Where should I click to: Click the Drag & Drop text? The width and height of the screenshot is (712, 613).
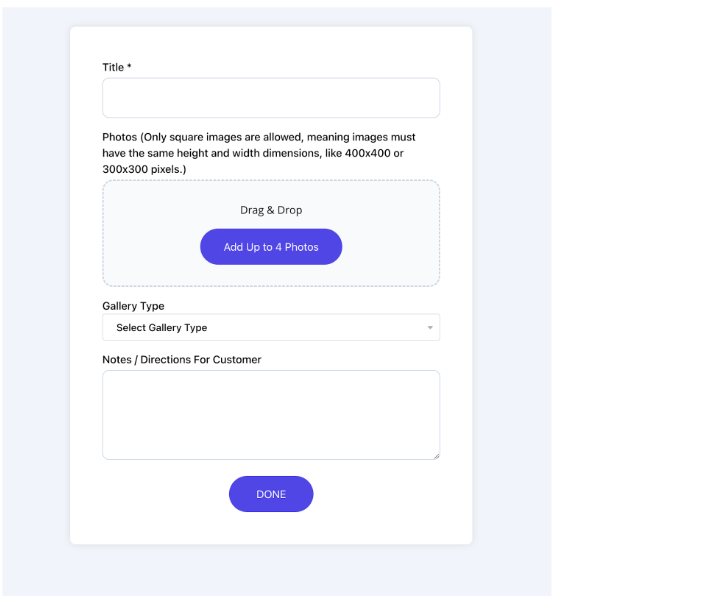(x=270, y=210)
